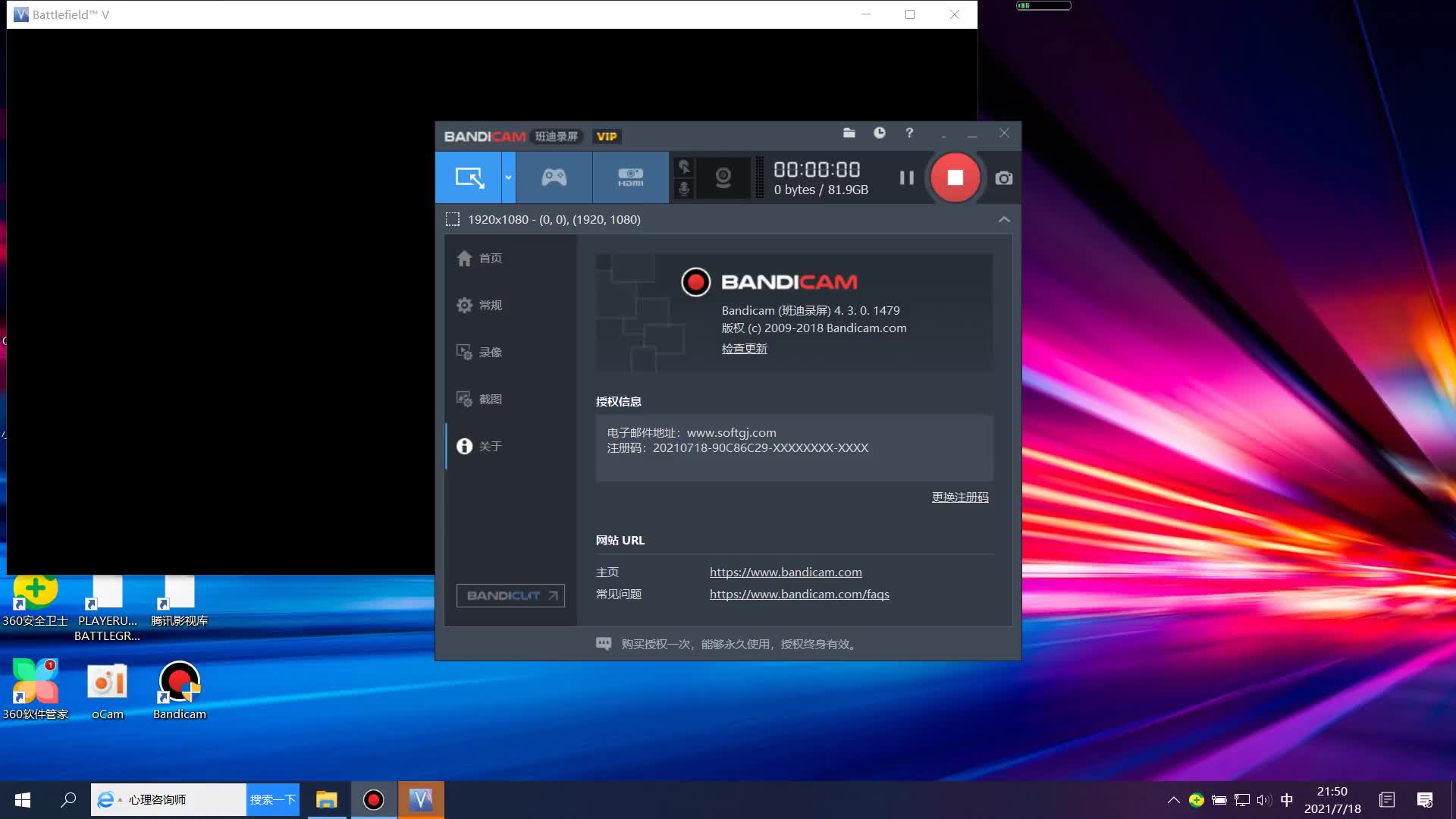Select Bandicam screen recording mode
The width and height of the screenshot is (1456, 819).
pyautogui.click(x=468, y=177)
